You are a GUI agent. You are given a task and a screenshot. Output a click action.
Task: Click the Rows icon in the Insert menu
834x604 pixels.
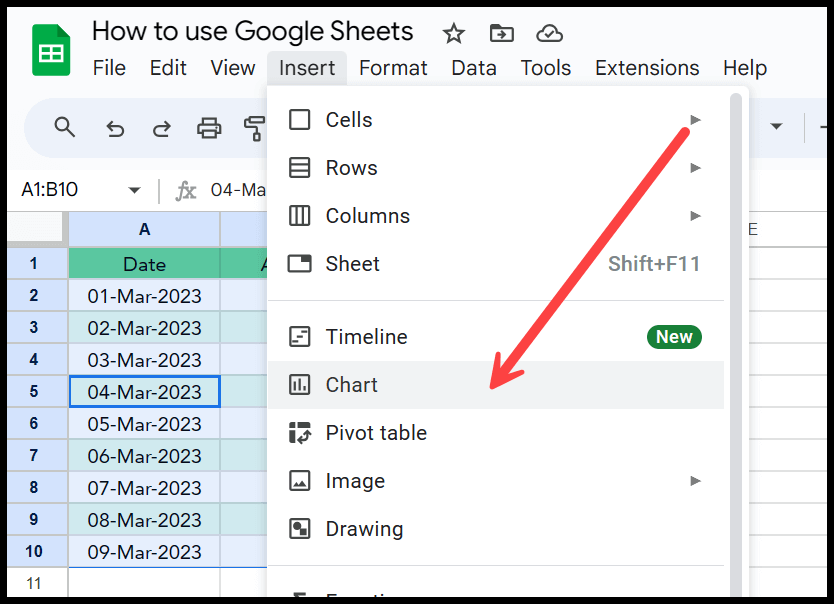pos(299,167)
